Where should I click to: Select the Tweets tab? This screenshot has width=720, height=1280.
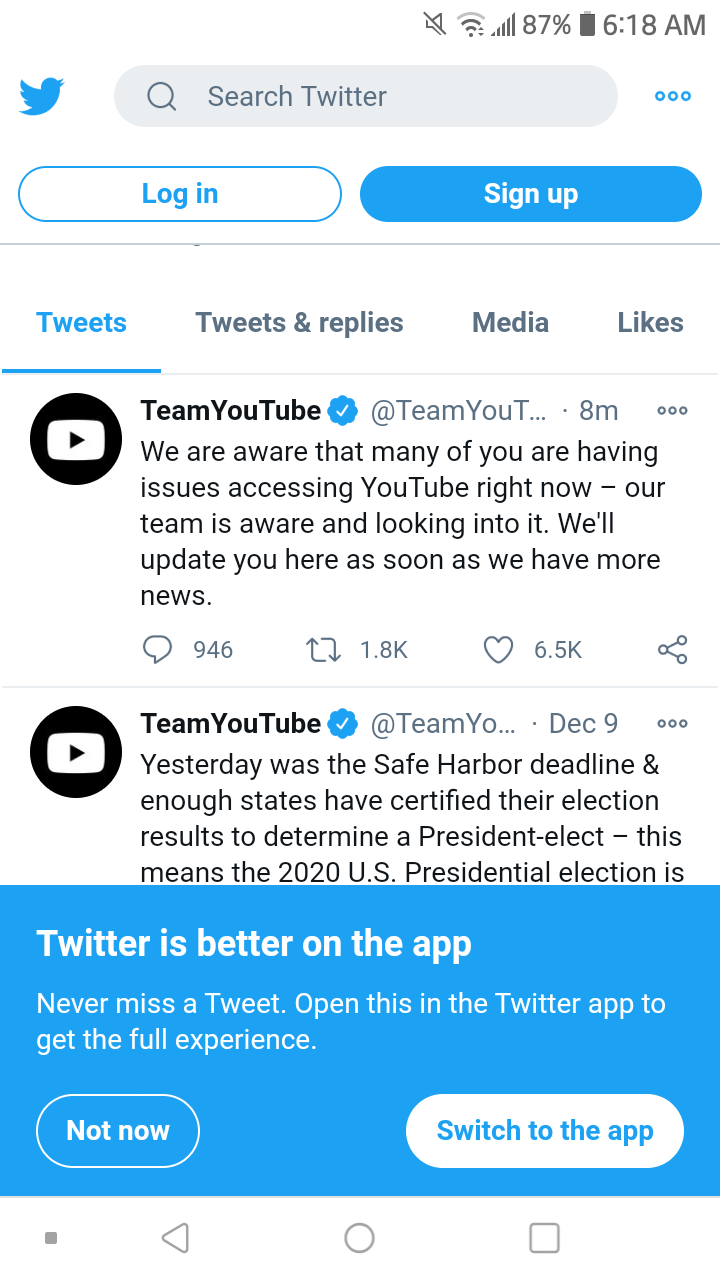81,323
